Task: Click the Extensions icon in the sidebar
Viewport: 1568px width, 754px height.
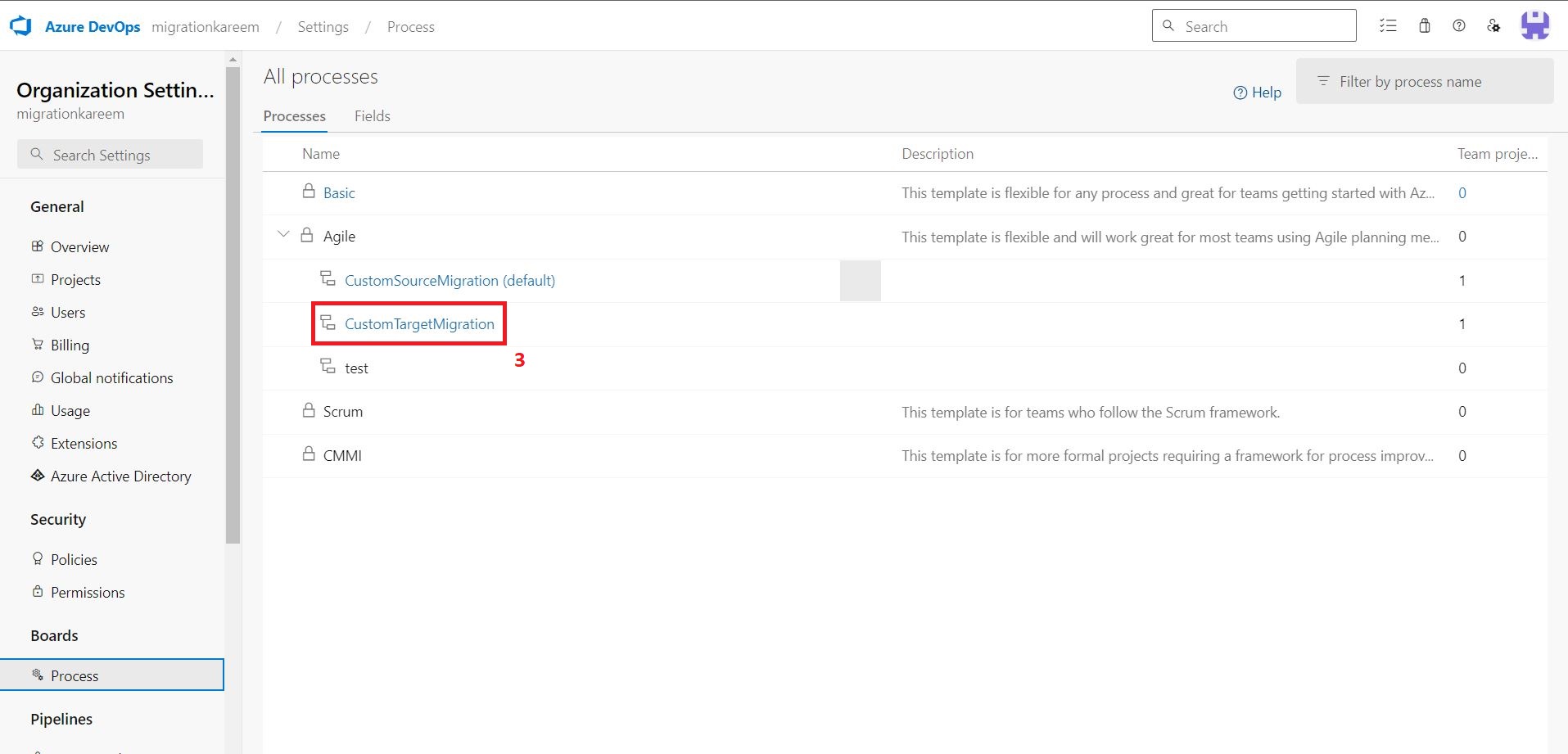Action: point(37,443)
